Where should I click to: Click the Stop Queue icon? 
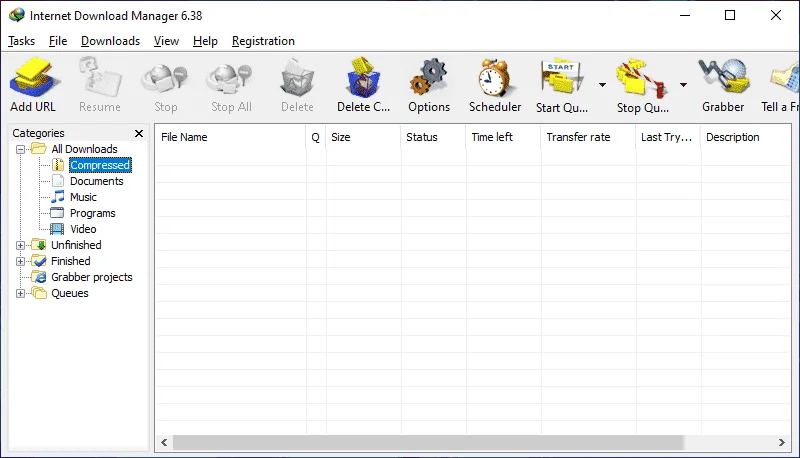642,78
